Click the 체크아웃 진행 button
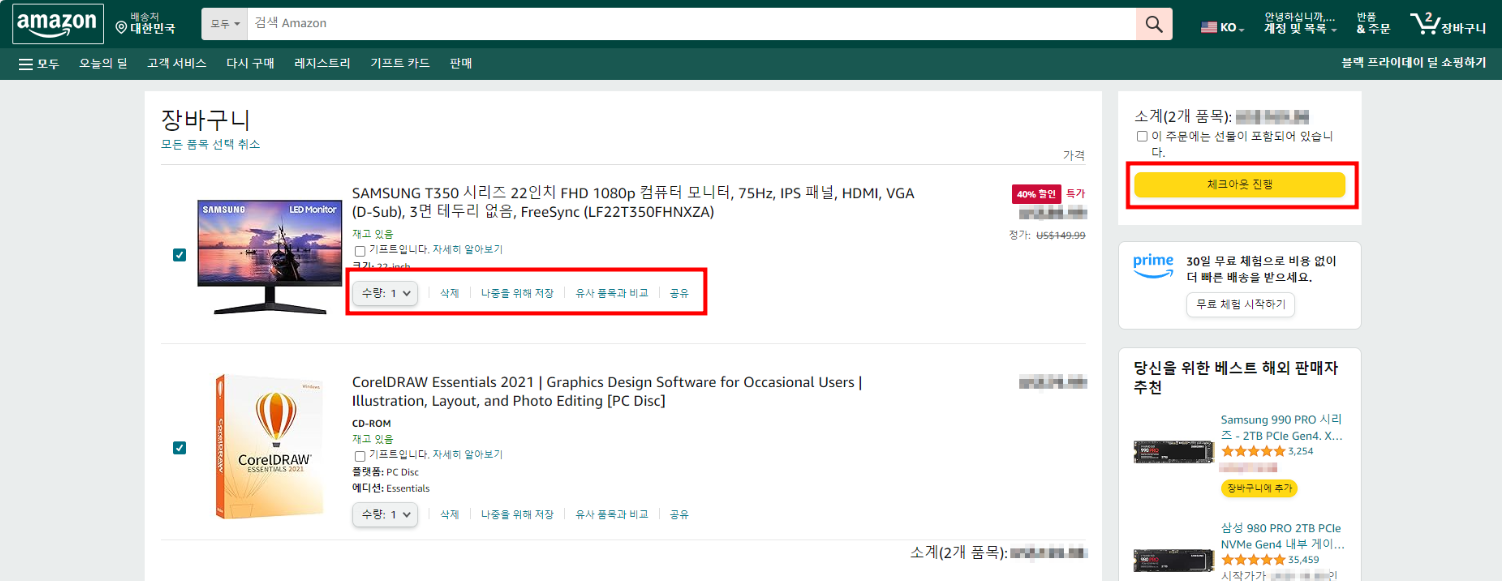The width and height of the screenshot is (1503, 581). click(x=1240, y=184)
